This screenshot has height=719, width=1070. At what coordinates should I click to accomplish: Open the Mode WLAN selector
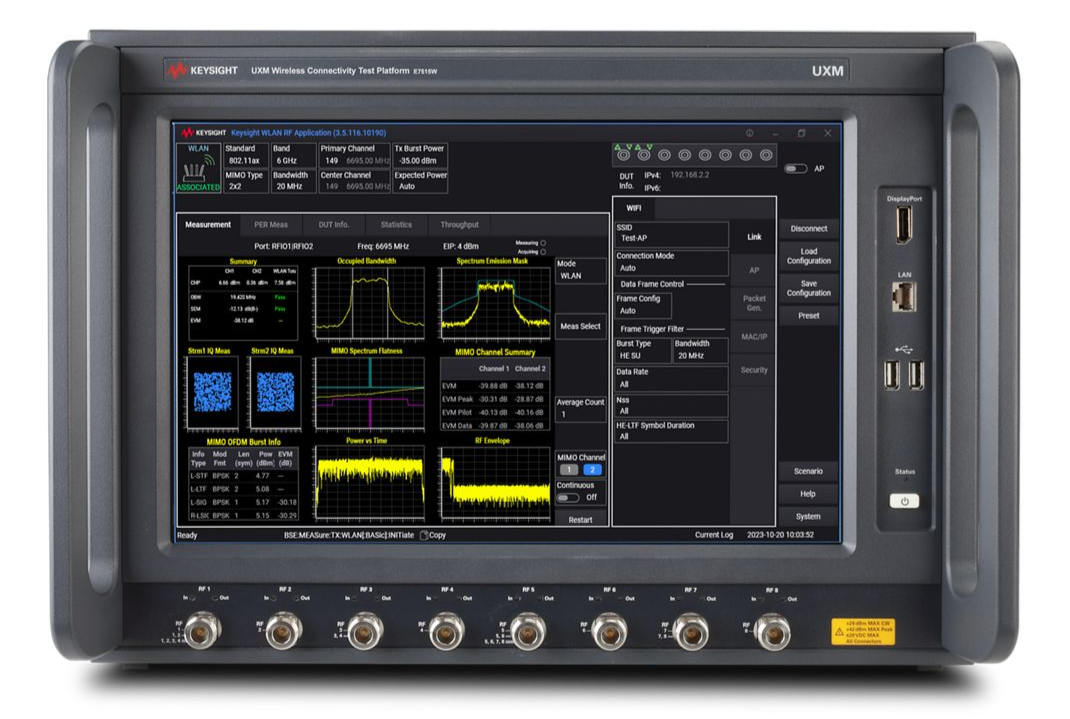pos(581,270)
